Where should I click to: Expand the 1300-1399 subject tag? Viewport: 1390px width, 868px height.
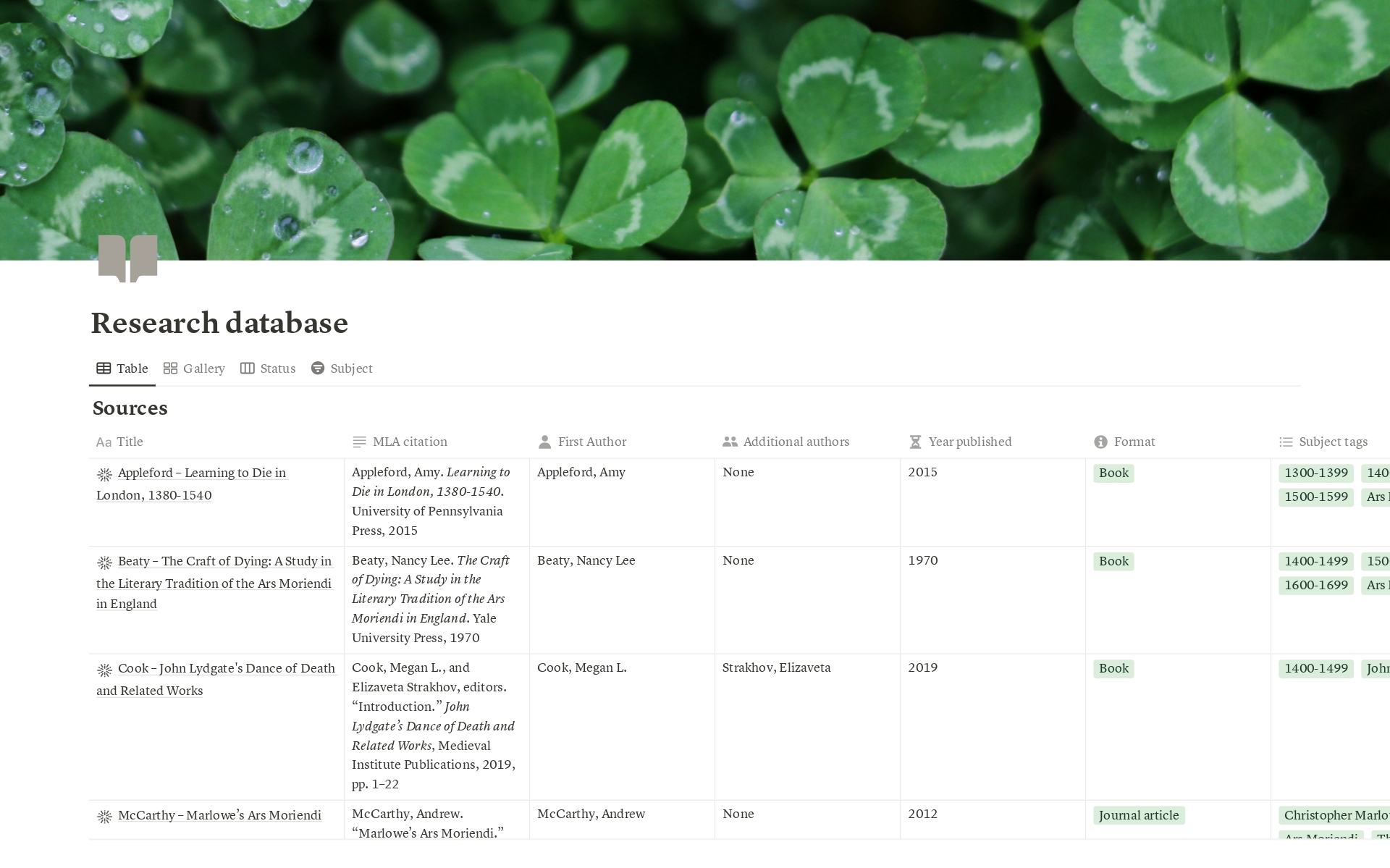(1314, 472)
